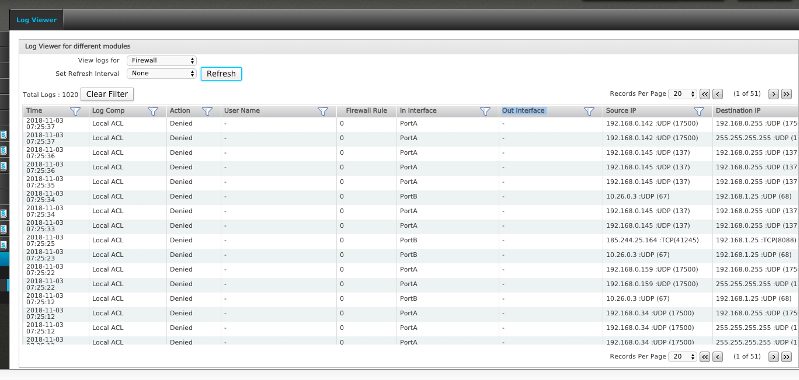Go to previous page using bottom pagination

point(717,357)
